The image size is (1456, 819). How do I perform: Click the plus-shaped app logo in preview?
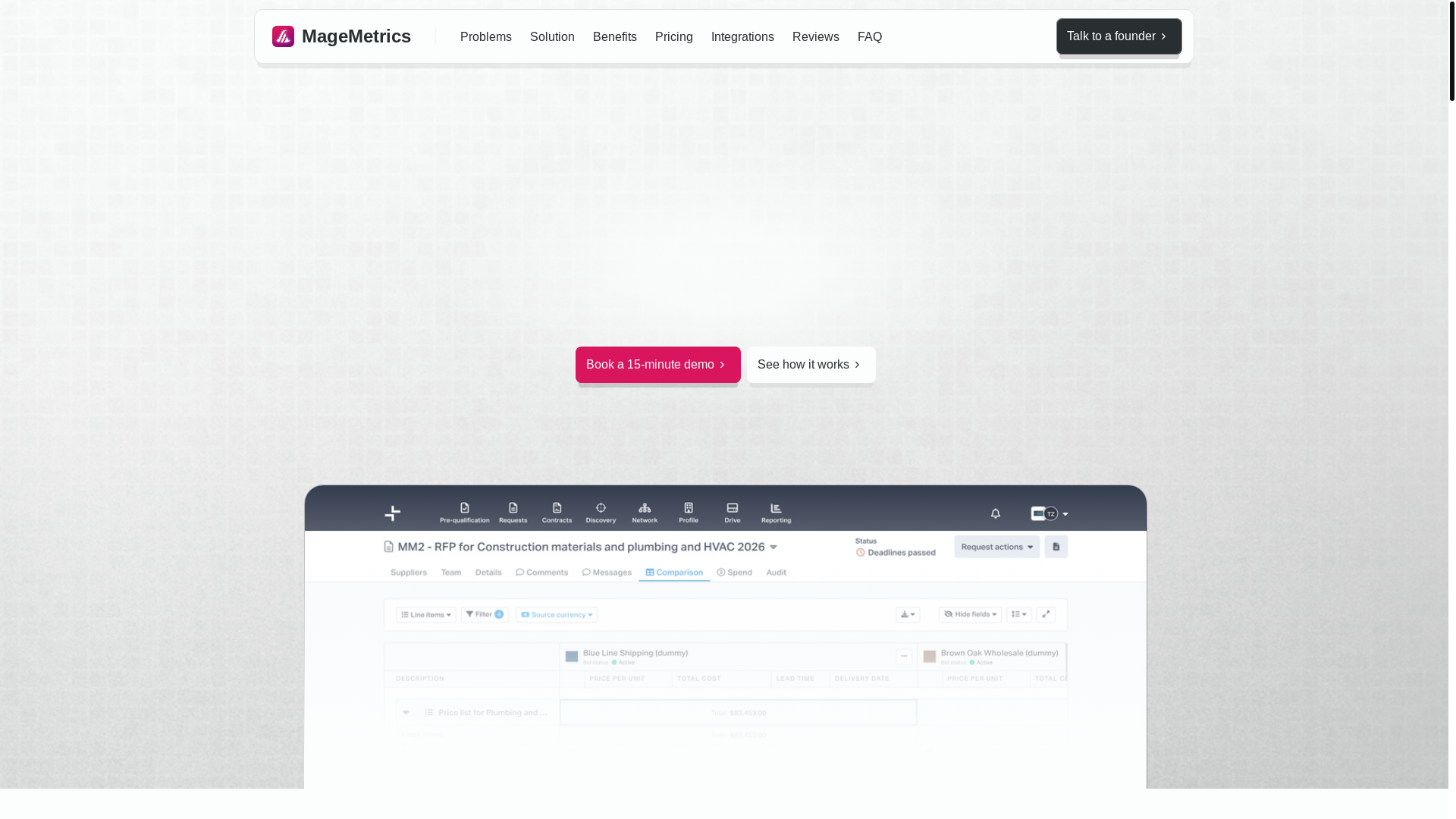[392, 513]
